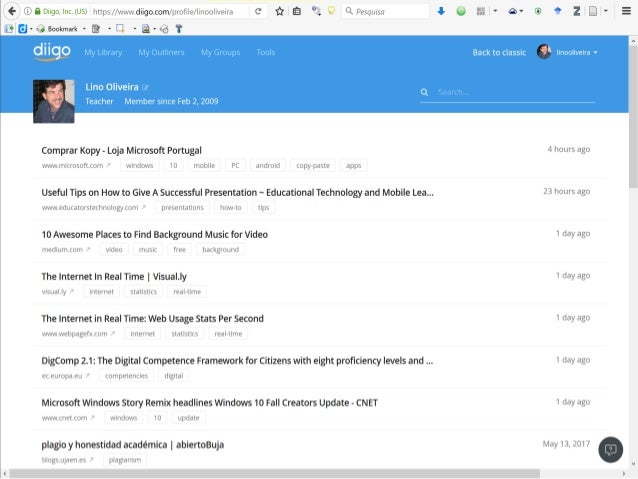Click the 'presentations' tag
This screenshot has width=638, height=479.
182,208
